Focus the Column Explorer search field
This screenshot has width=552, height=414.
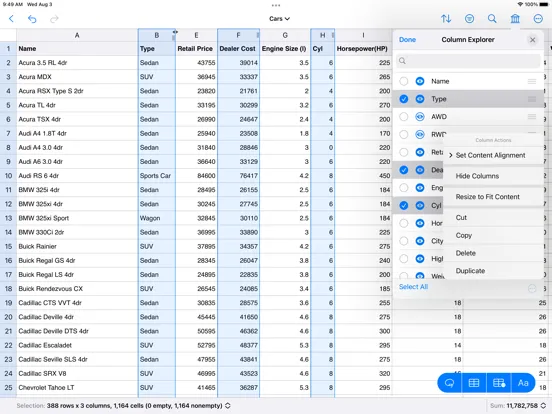pyautogui.click(x=468, y=61)
